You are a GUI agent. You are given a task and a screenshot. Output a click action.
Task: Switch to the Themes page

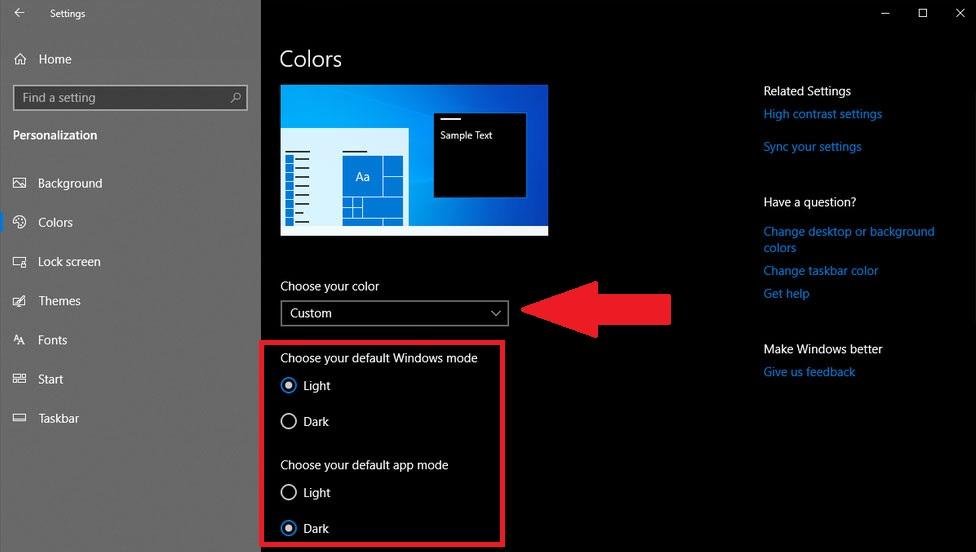pyautogui.click(x=59, y=301)
